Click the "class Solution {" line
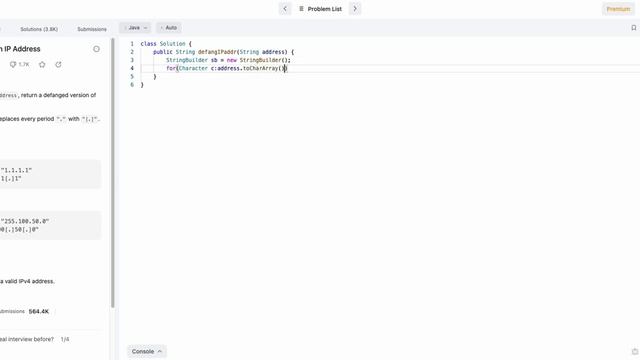640x360 pixels. tap(166, 44)
